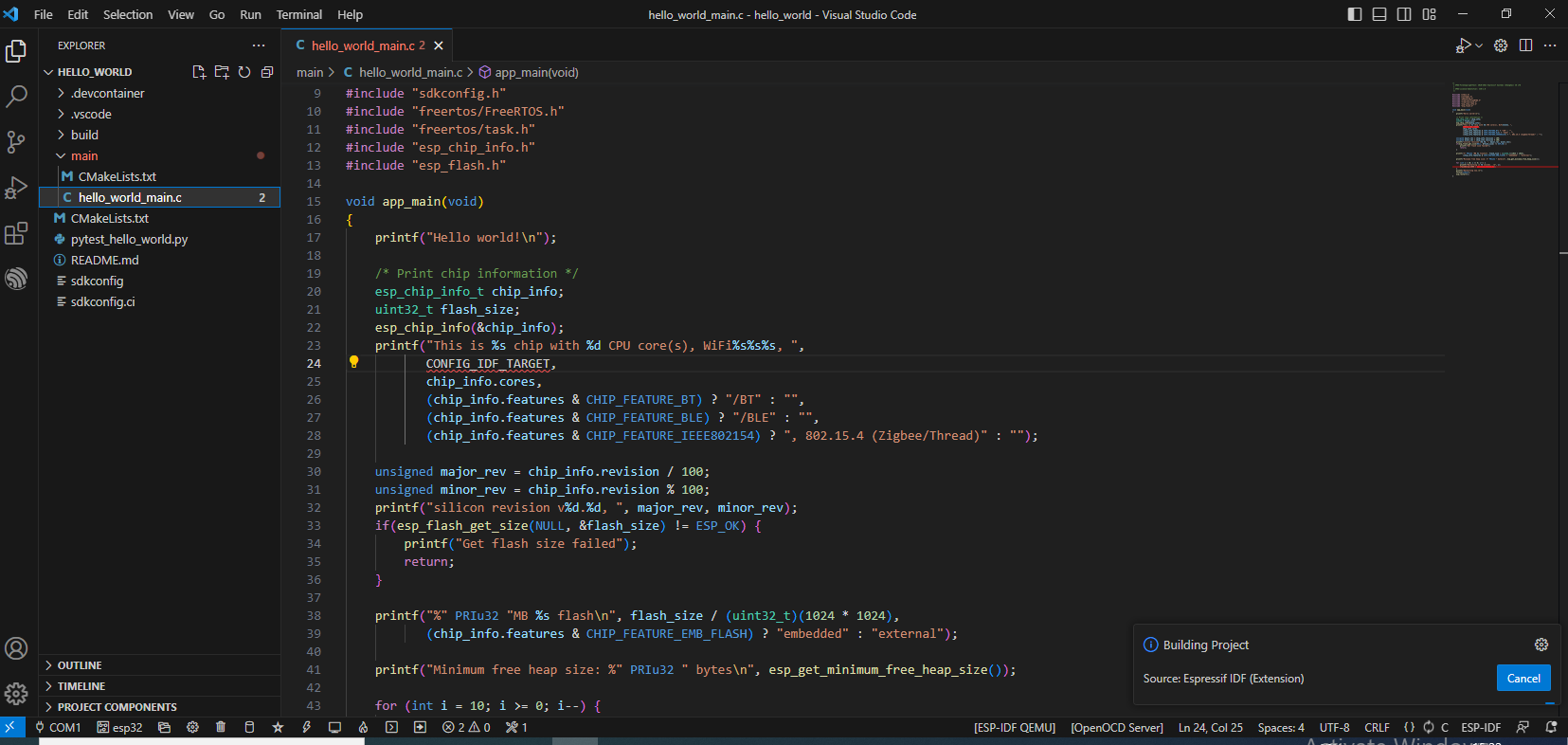Set the esp32 device target in status bar
The height and width of the screenshot is (745, 1568).
coord(120,727)
